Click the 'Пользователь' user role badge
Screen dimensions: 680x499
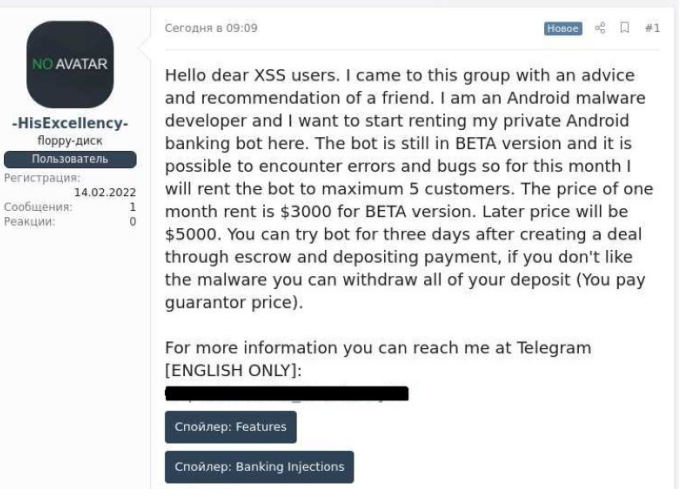coord(70,159)
